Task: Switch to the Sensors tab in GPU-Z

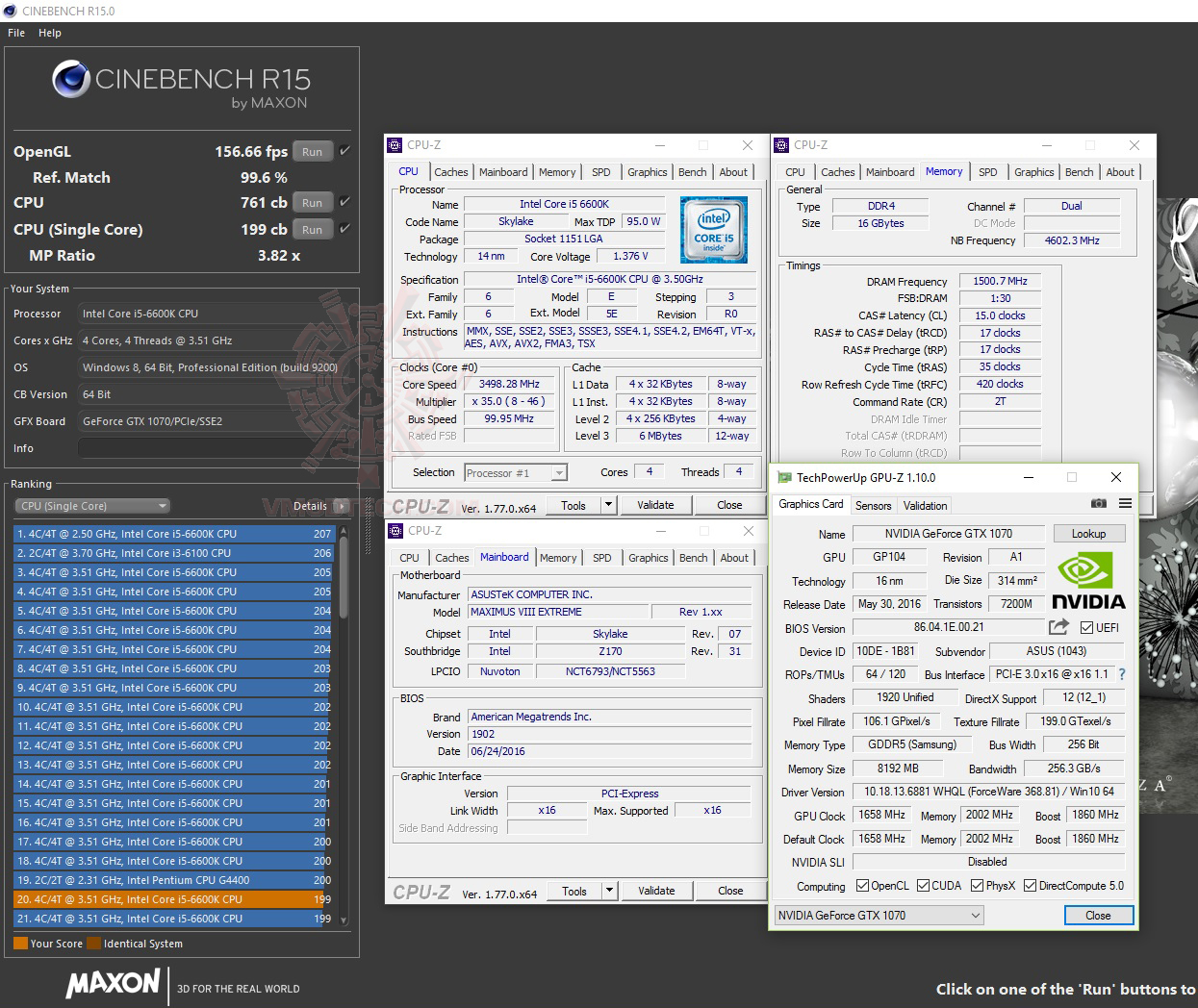Action: pos(873,505)
